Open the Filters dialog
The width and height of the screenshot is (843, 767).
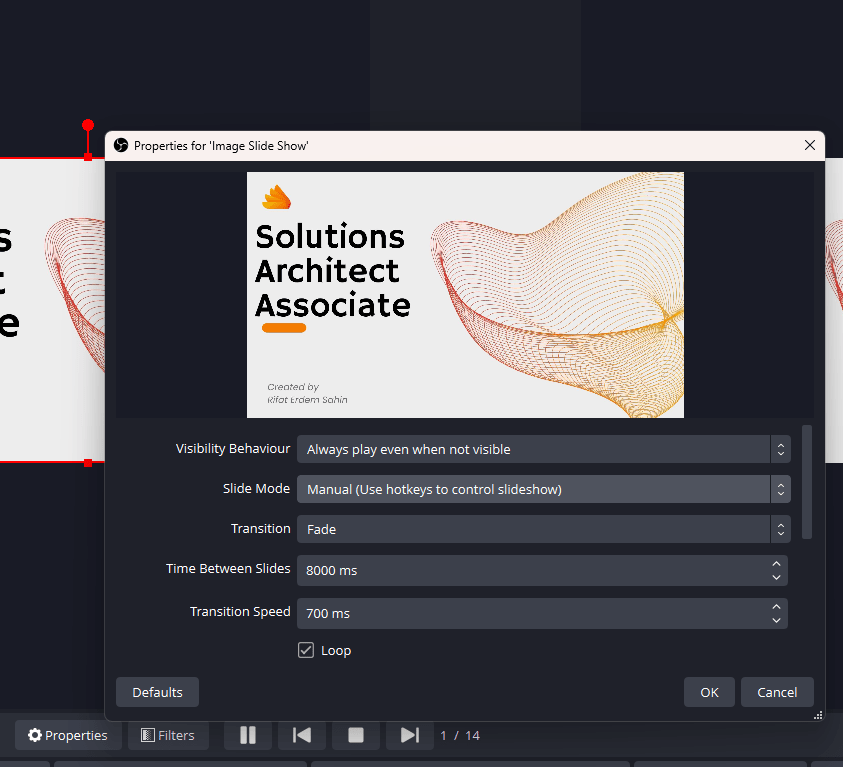coord(168,735)
